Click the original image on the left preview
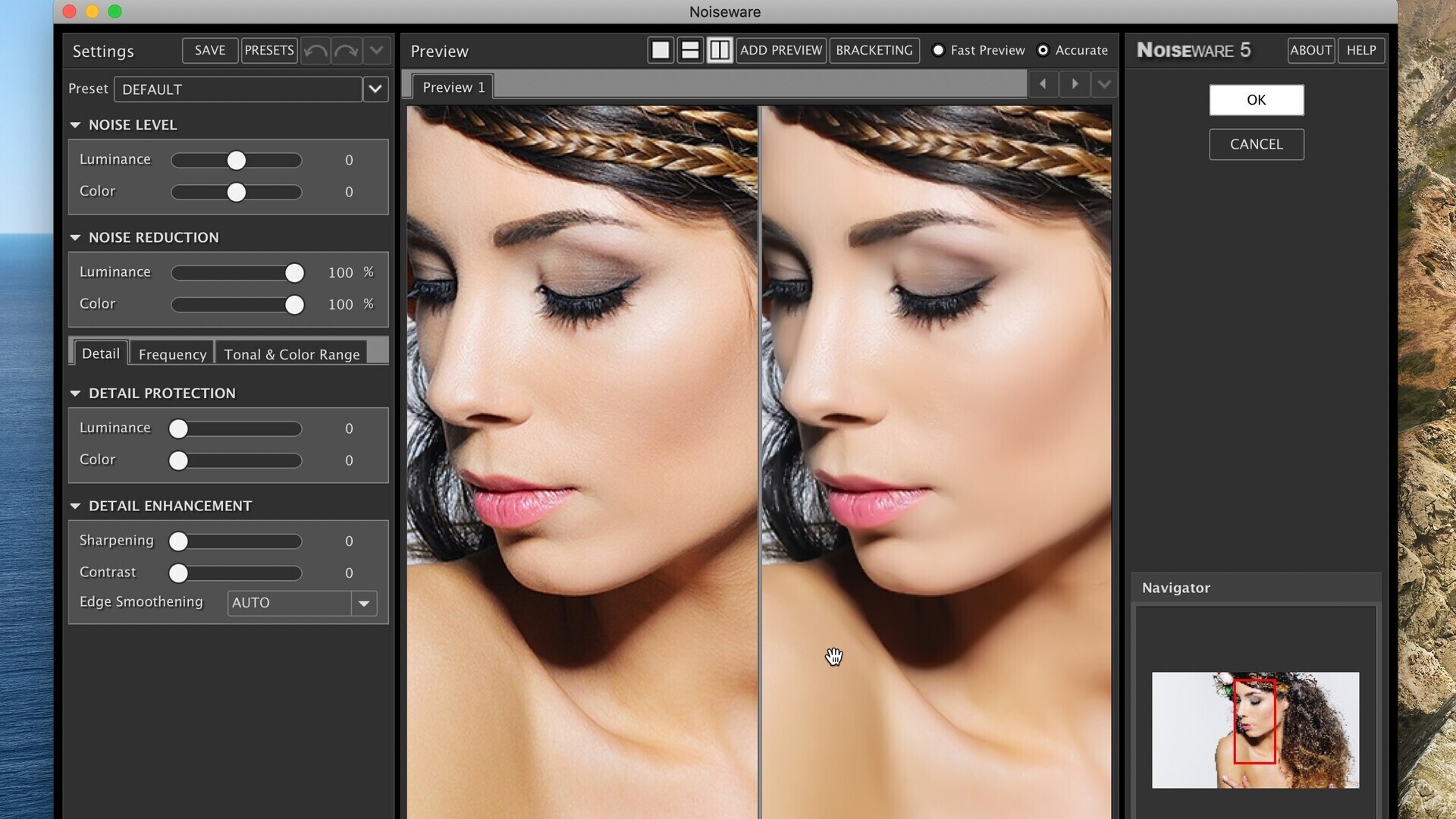 click(x=582, y=462)
